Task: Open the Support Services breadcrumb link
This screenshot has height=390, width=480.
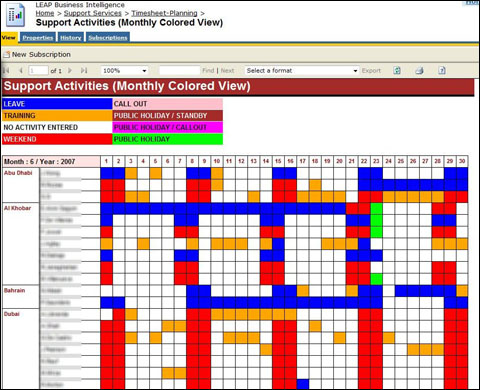Action: [93, 13]
